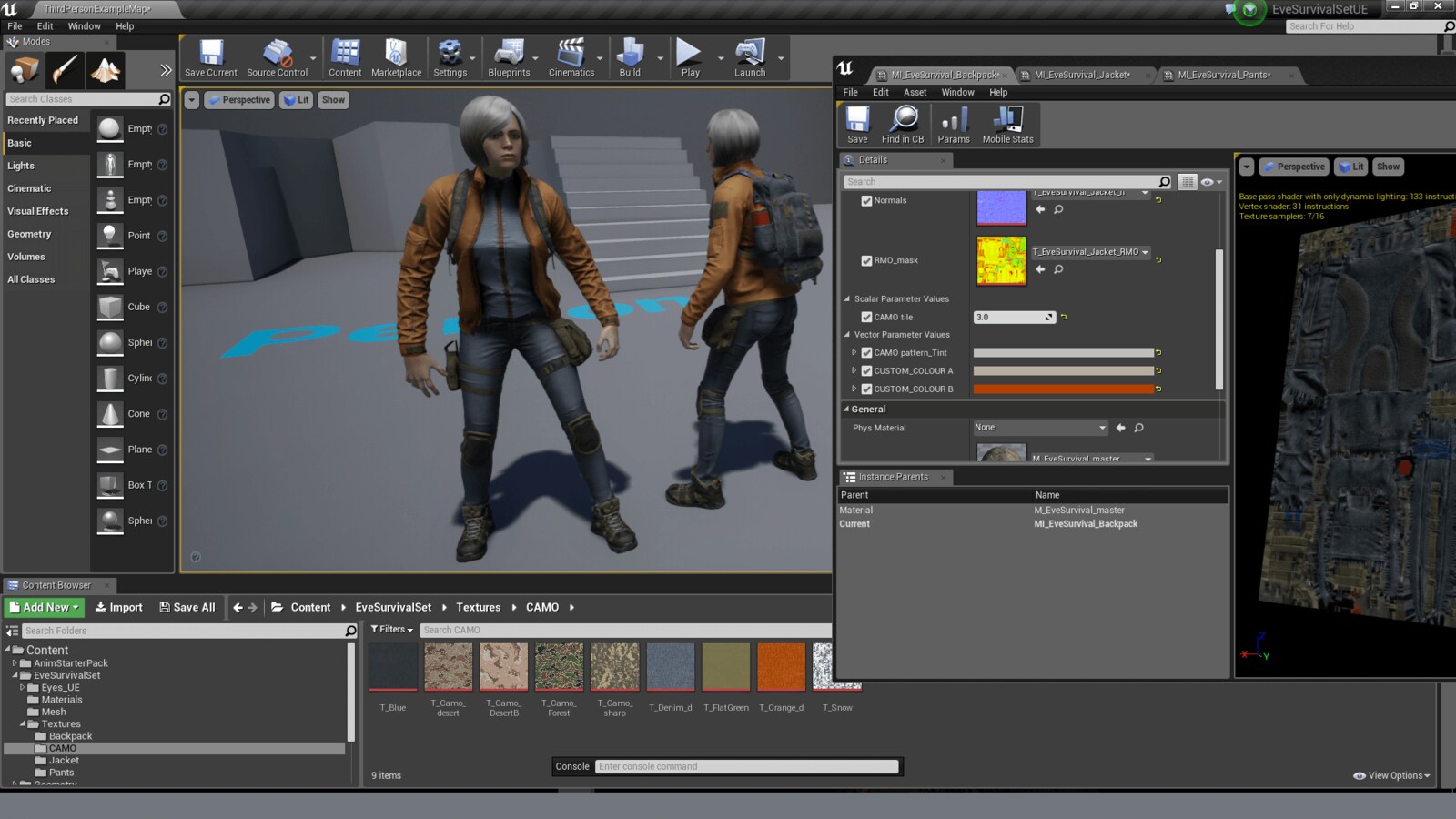Click the Blueprints toolbar icon
The image size is (1456, 819).
tap(510, 56)
